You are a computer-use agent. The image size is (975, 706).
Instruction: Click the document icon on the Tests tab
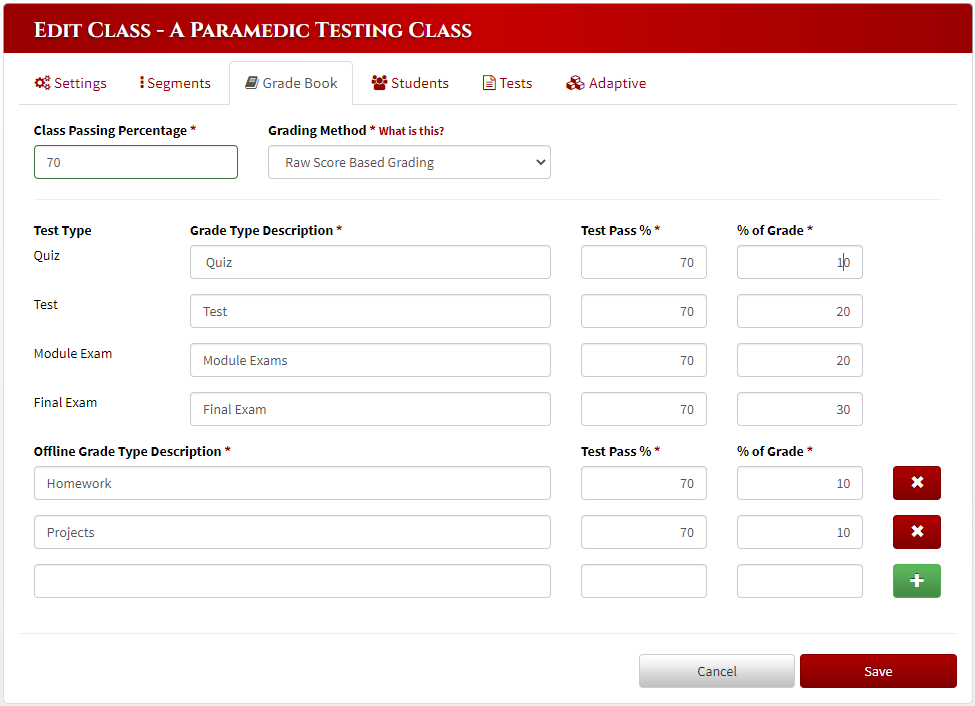(487, 83)
